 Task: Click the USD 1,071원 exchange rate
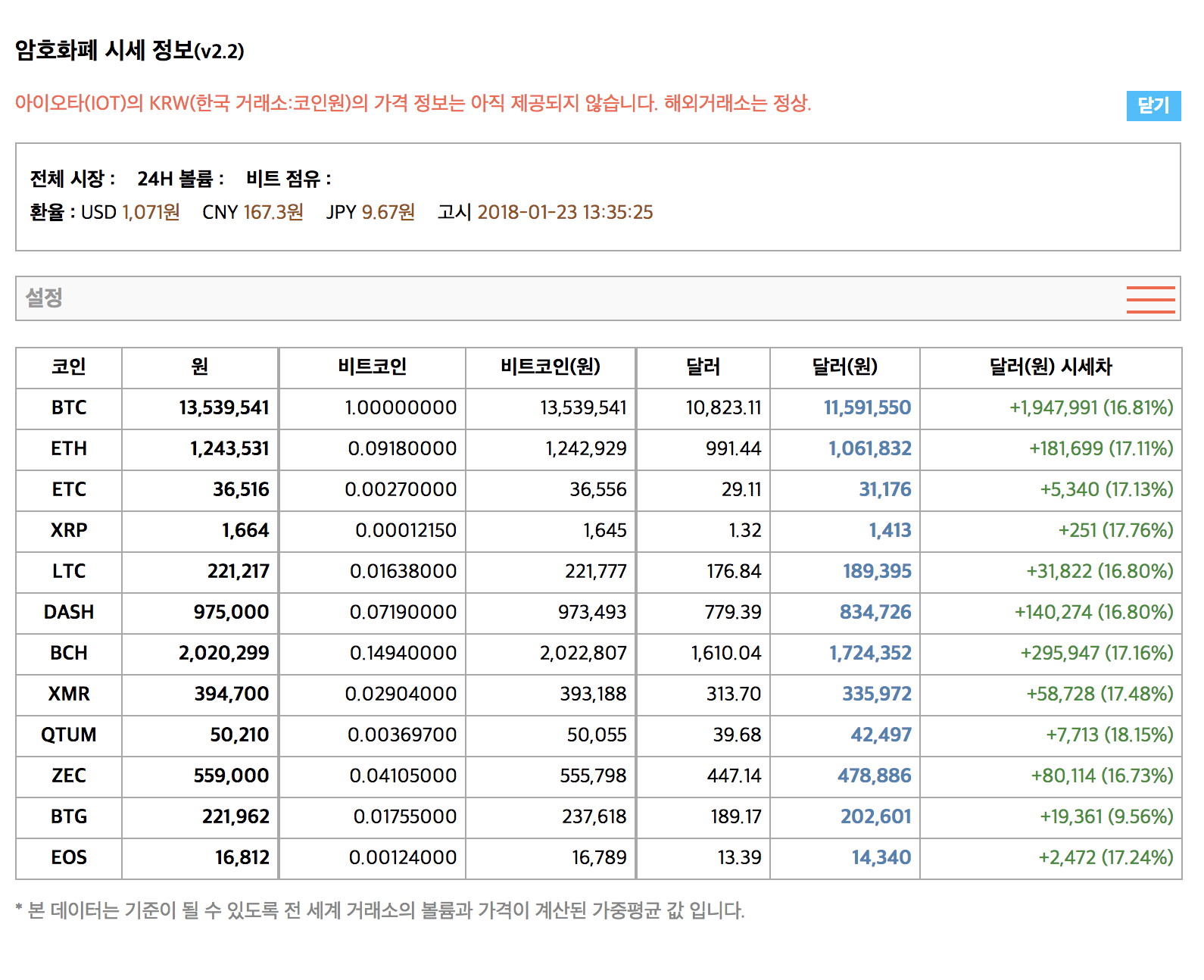[130, 213]
